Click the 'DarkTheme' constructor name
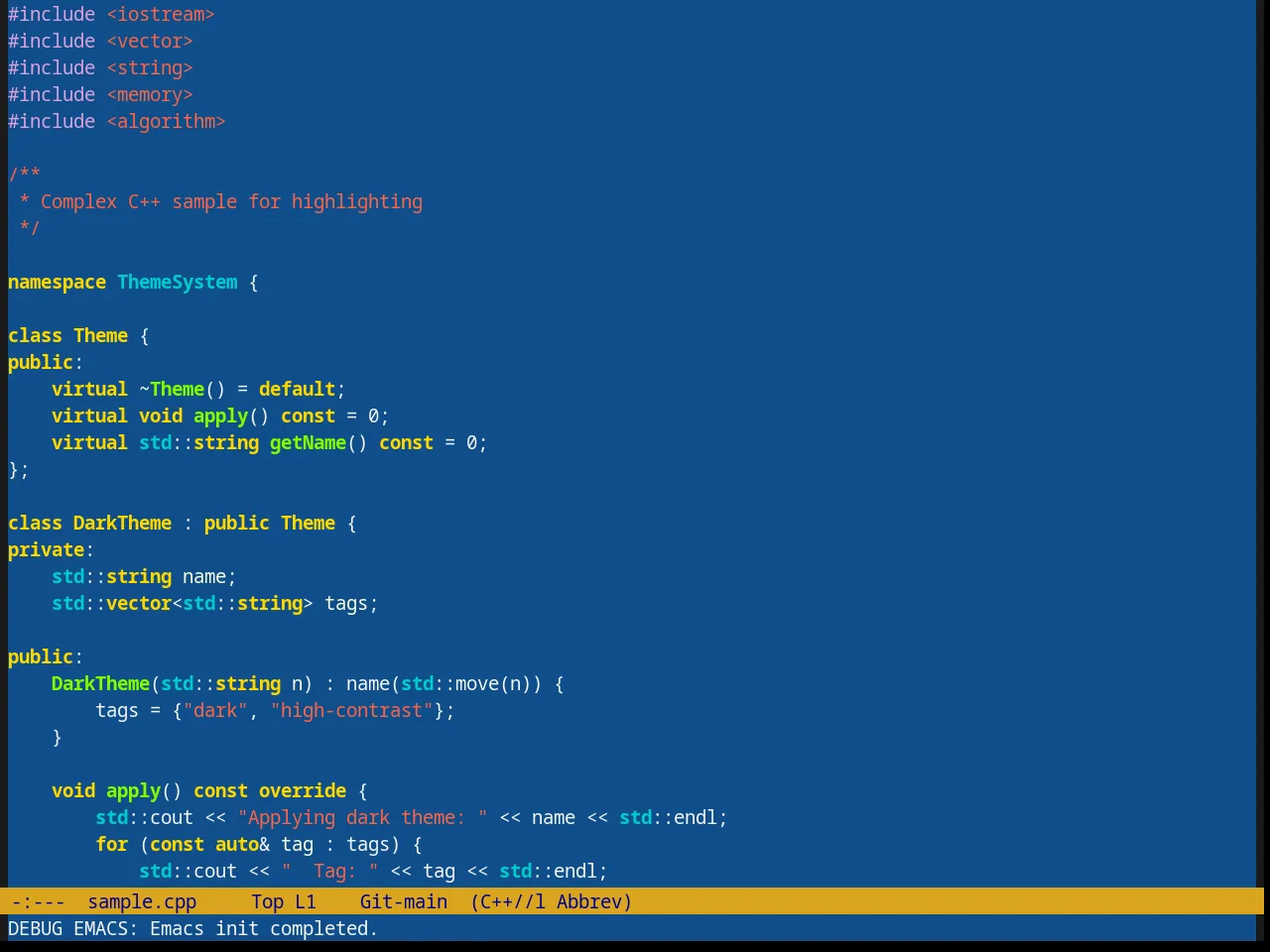1270x952 pixels. (100, 683)
